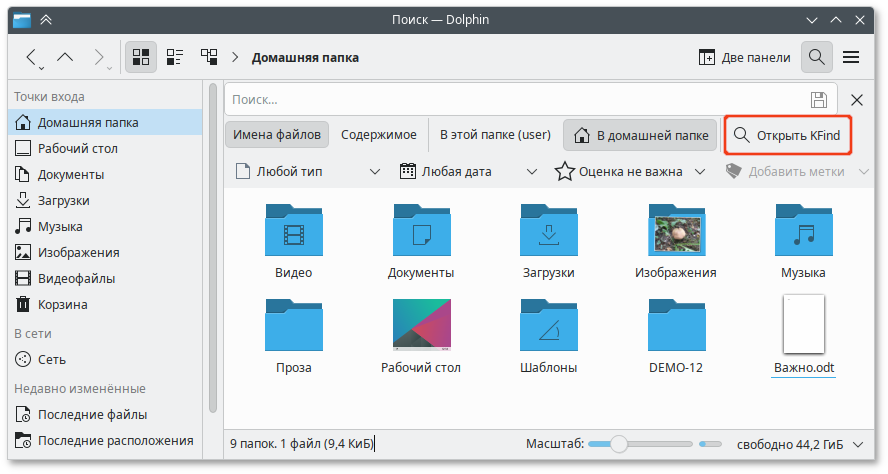The width and height of the screenshot is (888, 474).
Task: Click the search magnifier toolbar icon
Action: click(817, 57)
